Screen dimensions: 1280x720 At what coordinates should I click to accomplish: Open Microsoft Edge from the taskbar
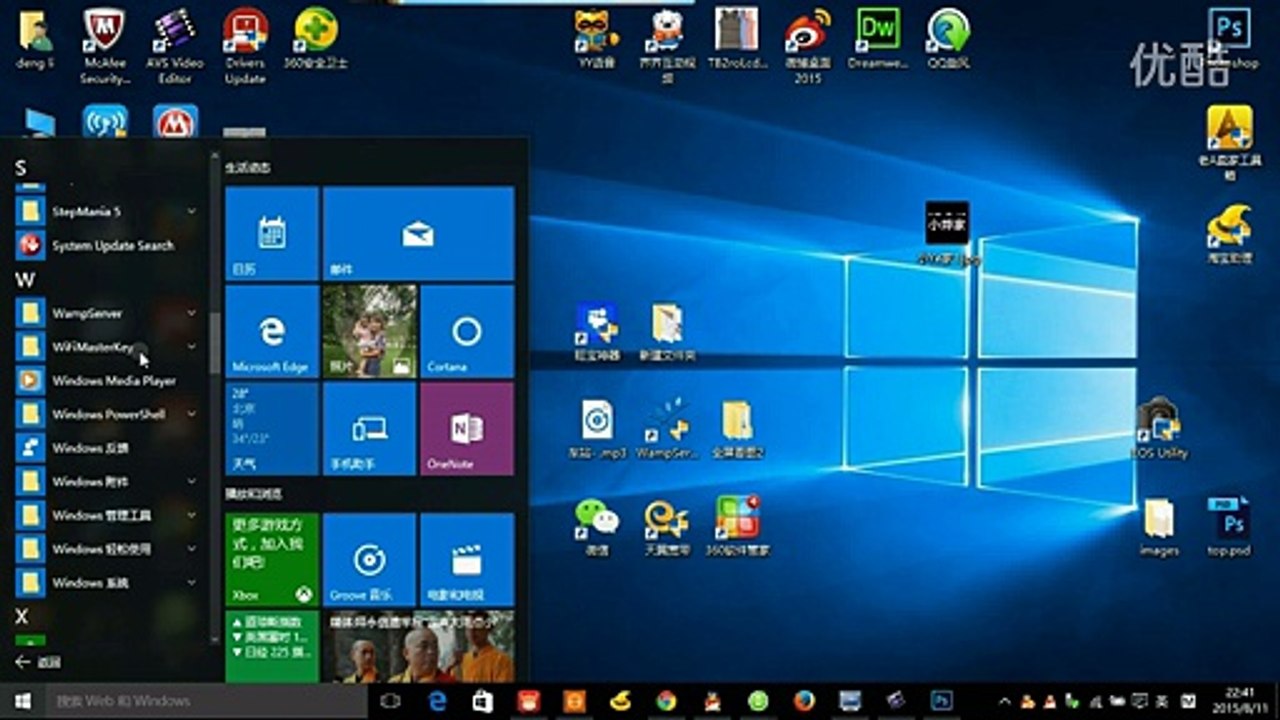pyautogui.click(x=437, y=701)
